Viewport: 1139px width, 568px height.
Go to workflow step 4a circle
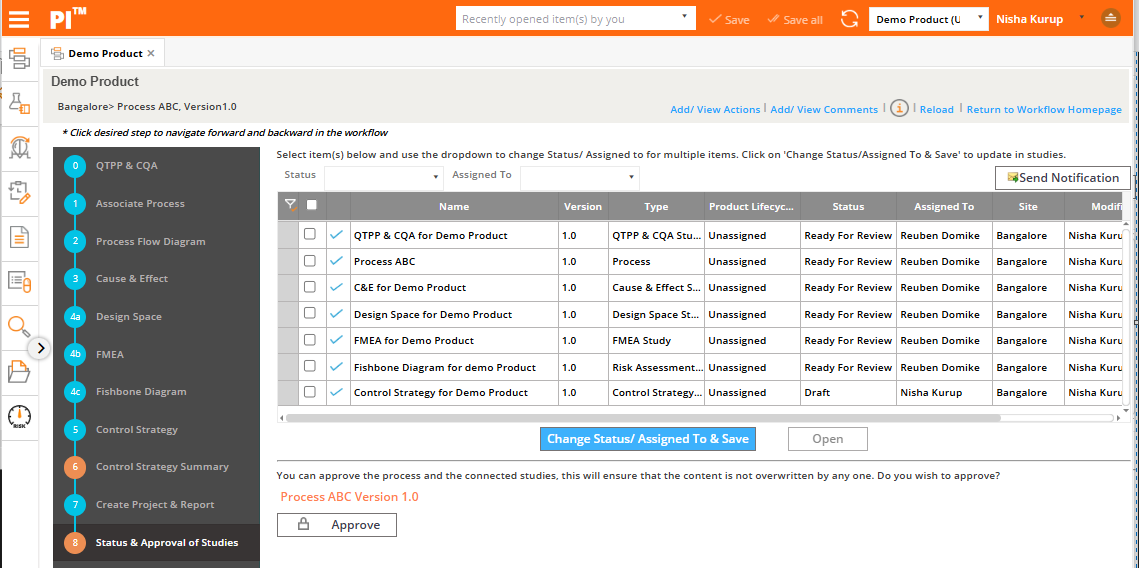(74, 317)
